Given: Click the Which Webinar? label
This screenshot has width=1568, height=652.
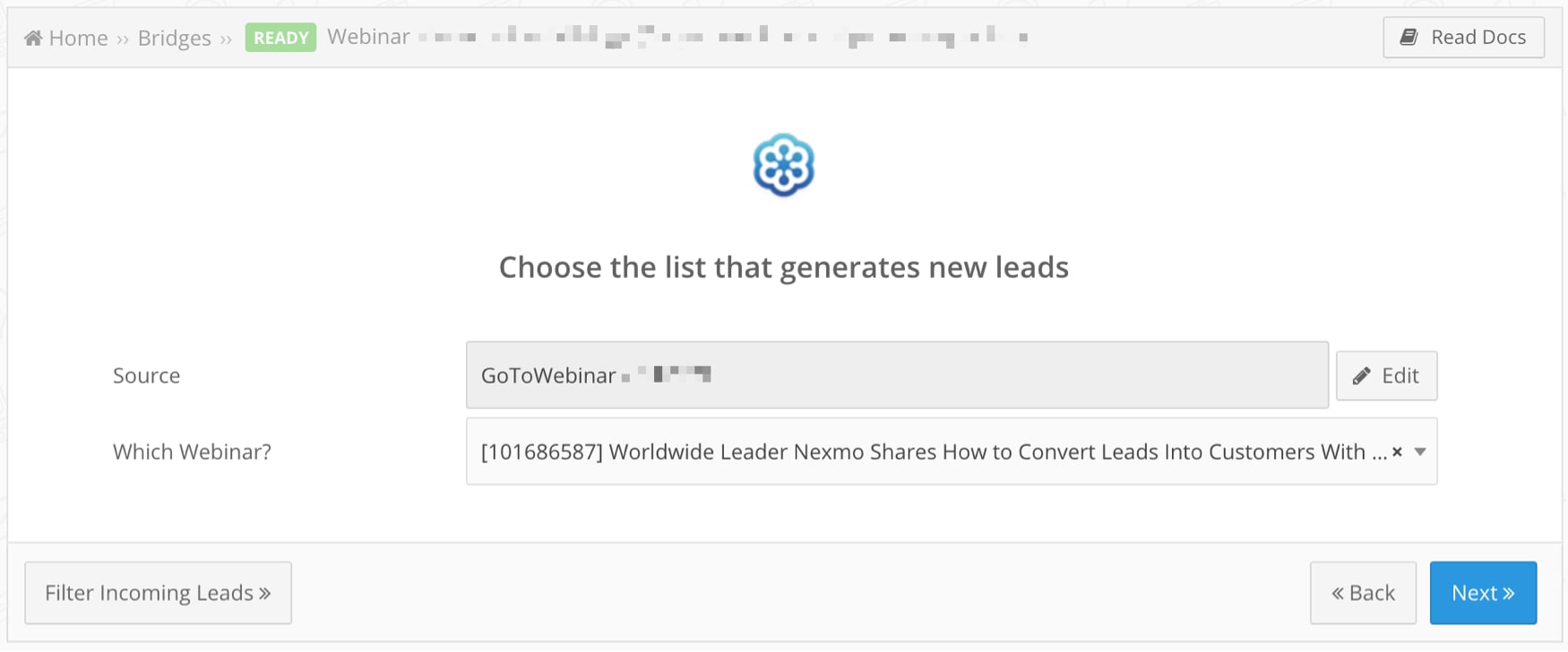Looking at the screenshot, I should (192, 452).
